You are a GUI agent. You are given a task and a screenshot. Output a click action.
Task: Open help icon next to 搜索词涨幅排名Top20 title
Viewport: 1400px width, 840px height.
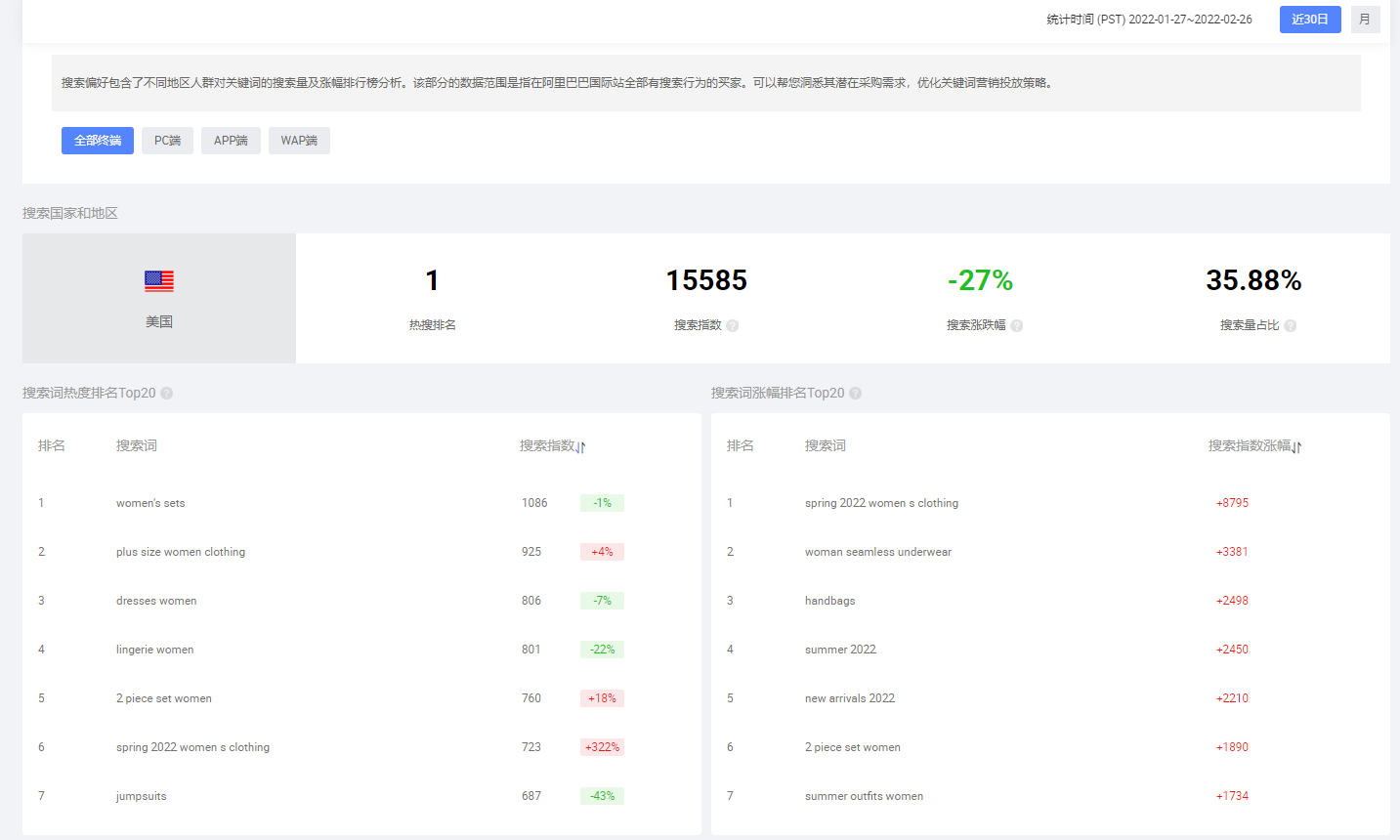tap(855, 393)
